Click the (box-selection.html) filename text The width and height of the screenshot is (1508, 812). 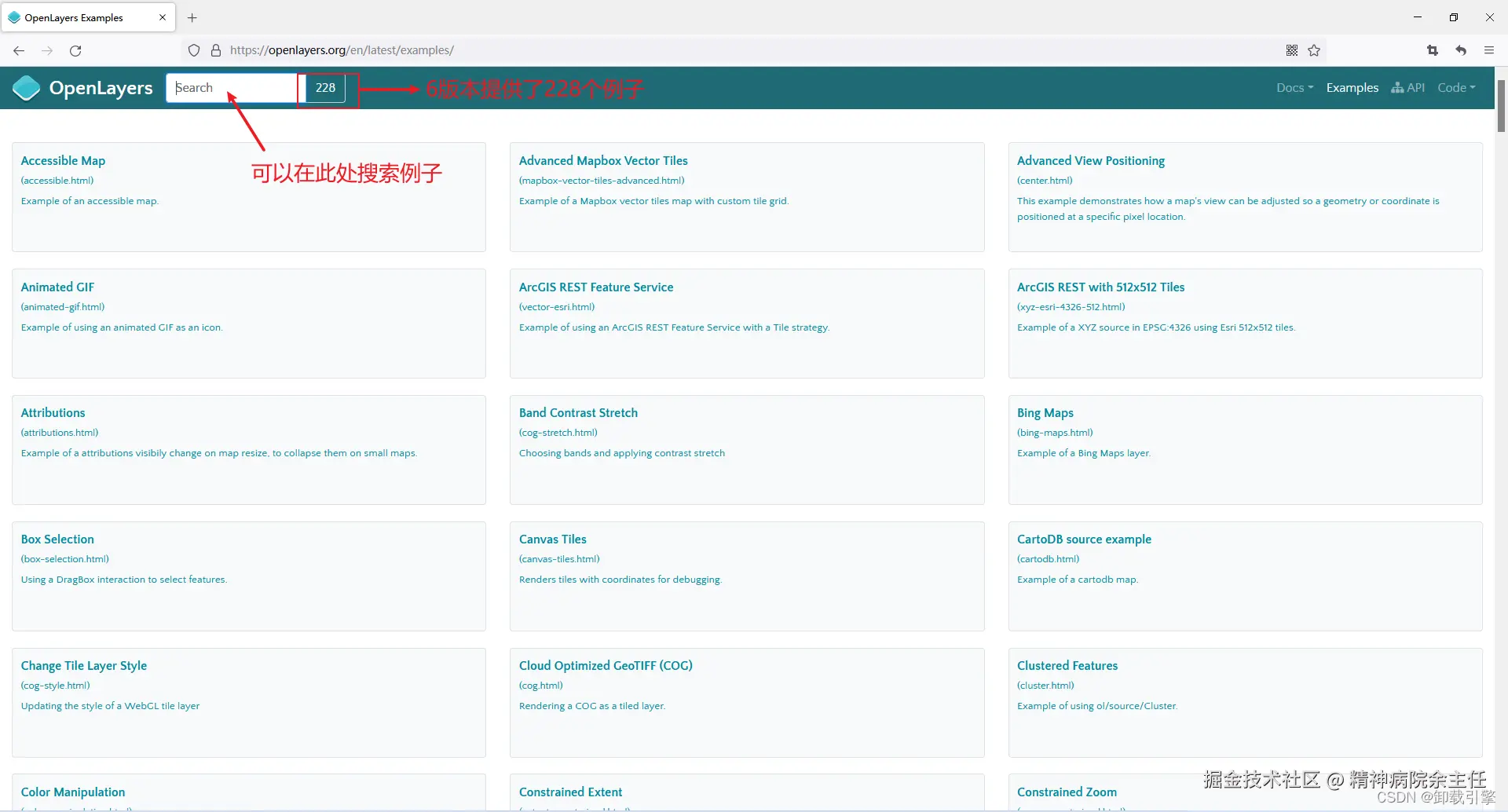pos(65,559)
